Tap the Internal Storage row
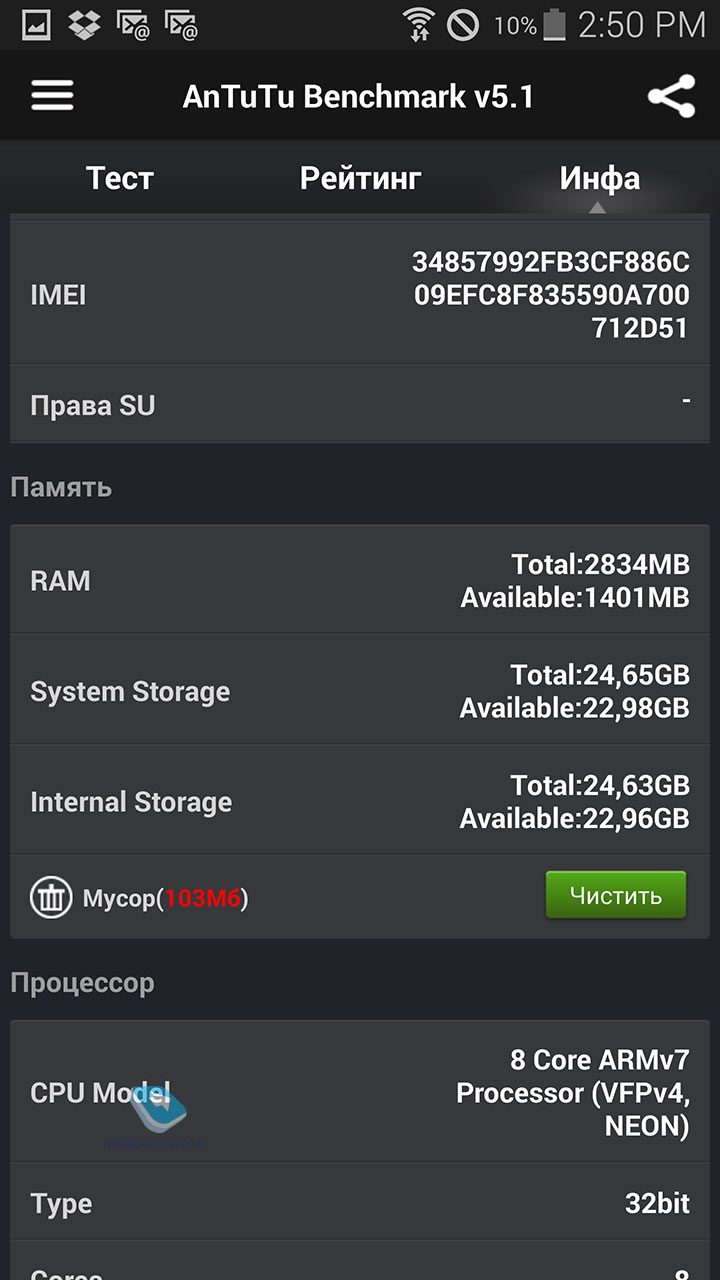The height and width of the screenshot is (1280, 720). pos(360,801)
